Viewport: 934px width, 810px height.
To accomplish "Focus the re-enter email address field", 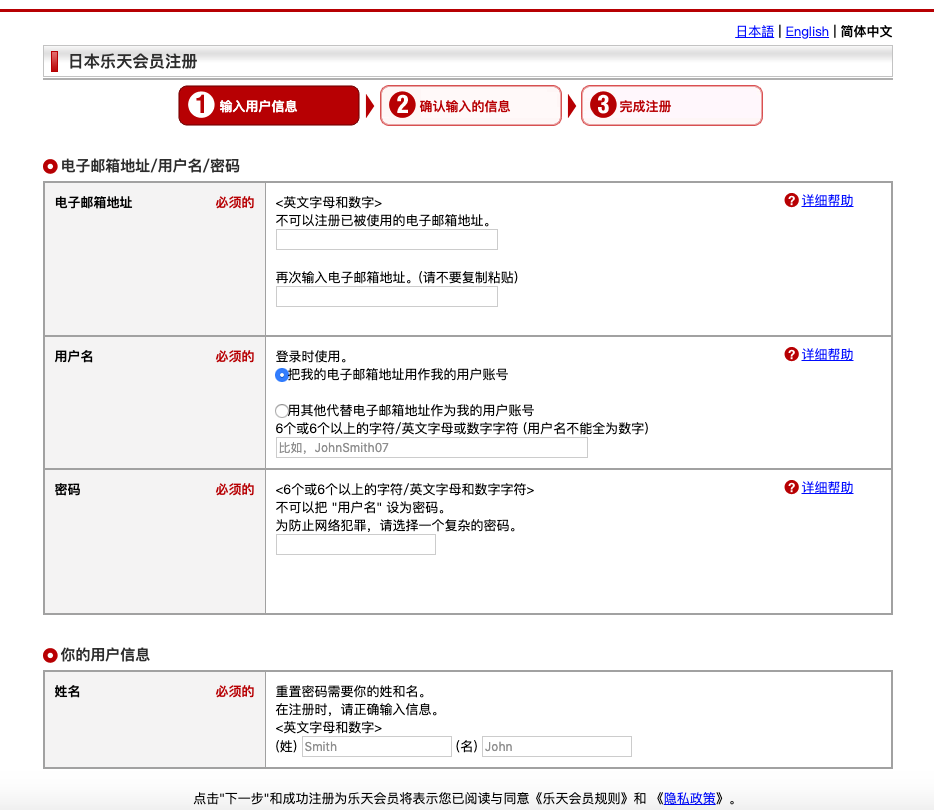I will 387,297.
